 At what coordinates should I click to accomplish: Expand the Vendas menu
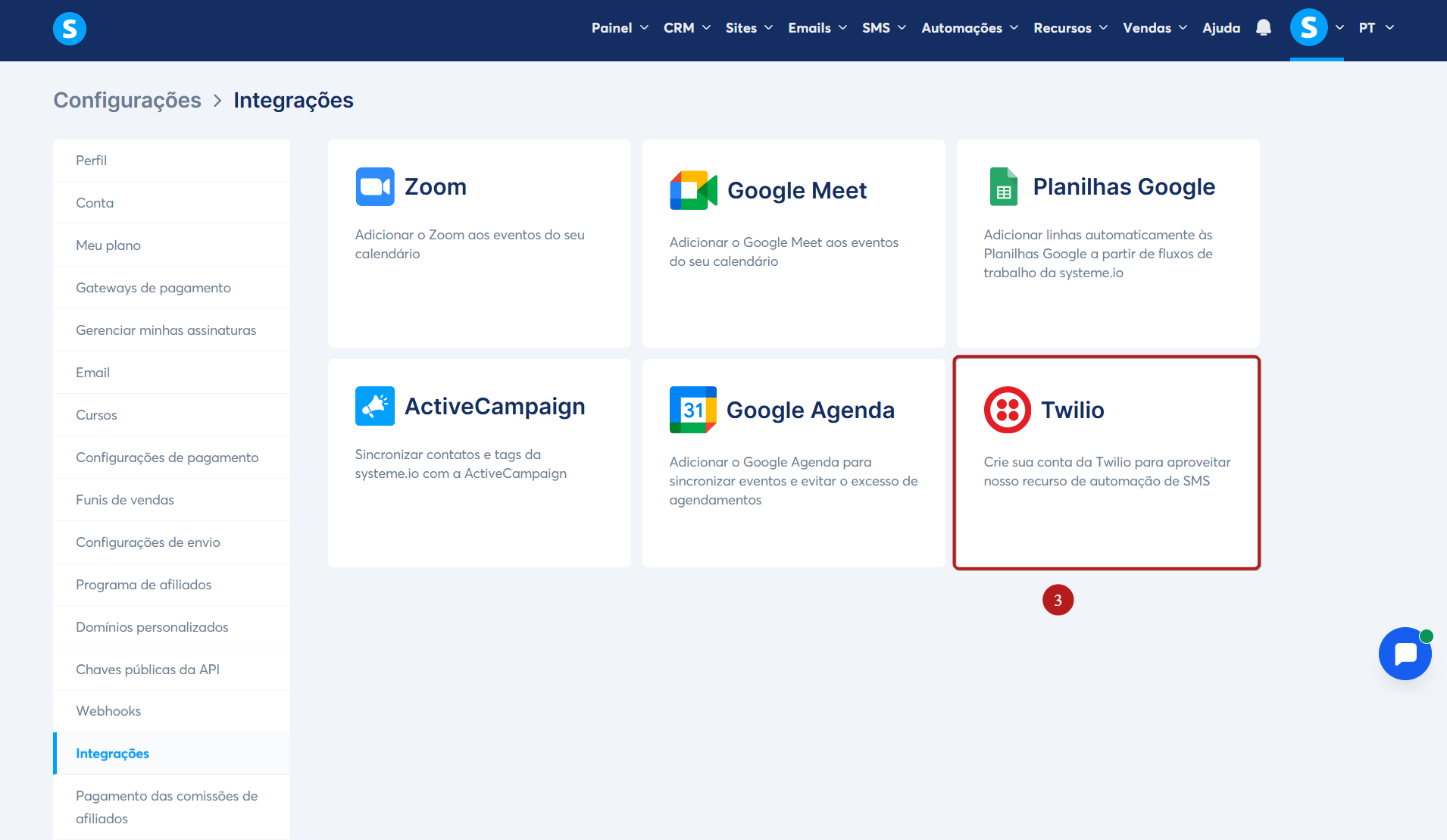1155,28
